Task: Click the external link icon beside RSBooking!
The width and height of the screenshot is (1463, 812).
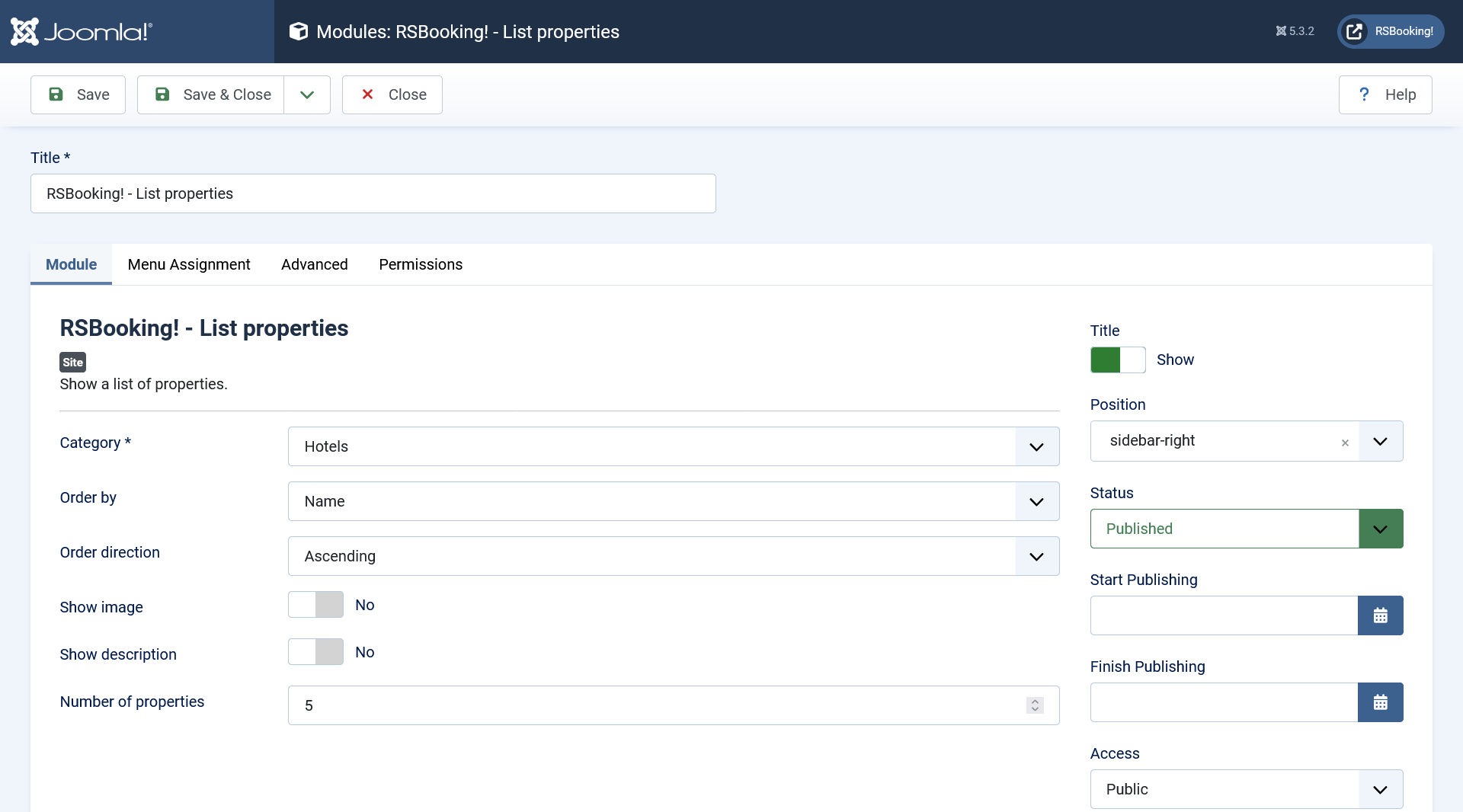Action: (1354, 31)
